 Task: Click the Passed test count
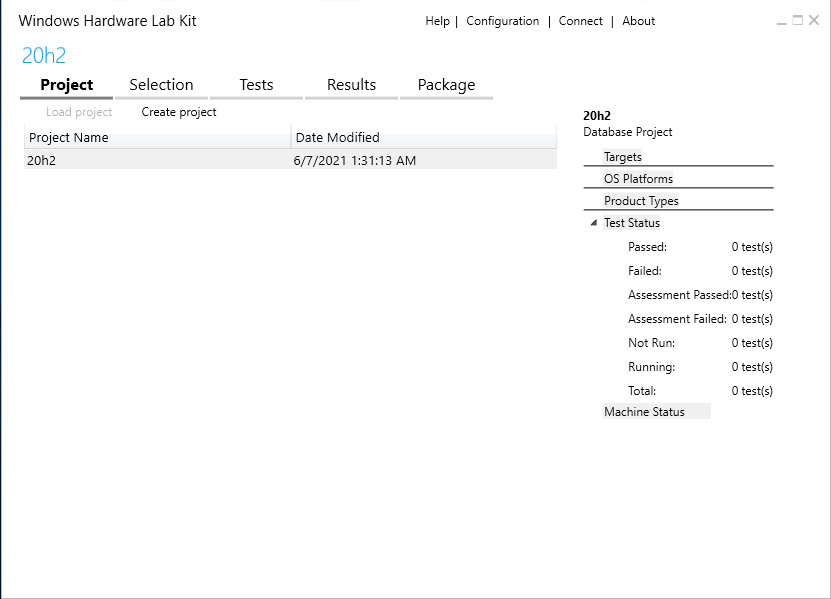point(752,247)
